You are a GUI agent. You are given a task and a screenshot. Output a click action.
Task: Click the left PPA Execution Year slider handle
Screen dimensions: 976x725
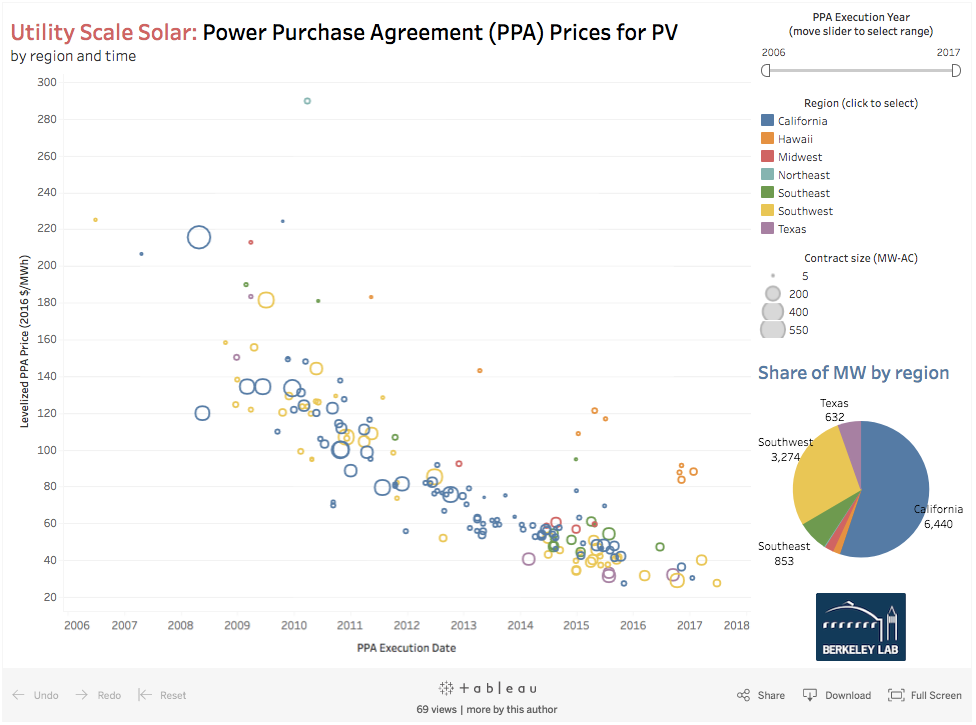point(768,70)
